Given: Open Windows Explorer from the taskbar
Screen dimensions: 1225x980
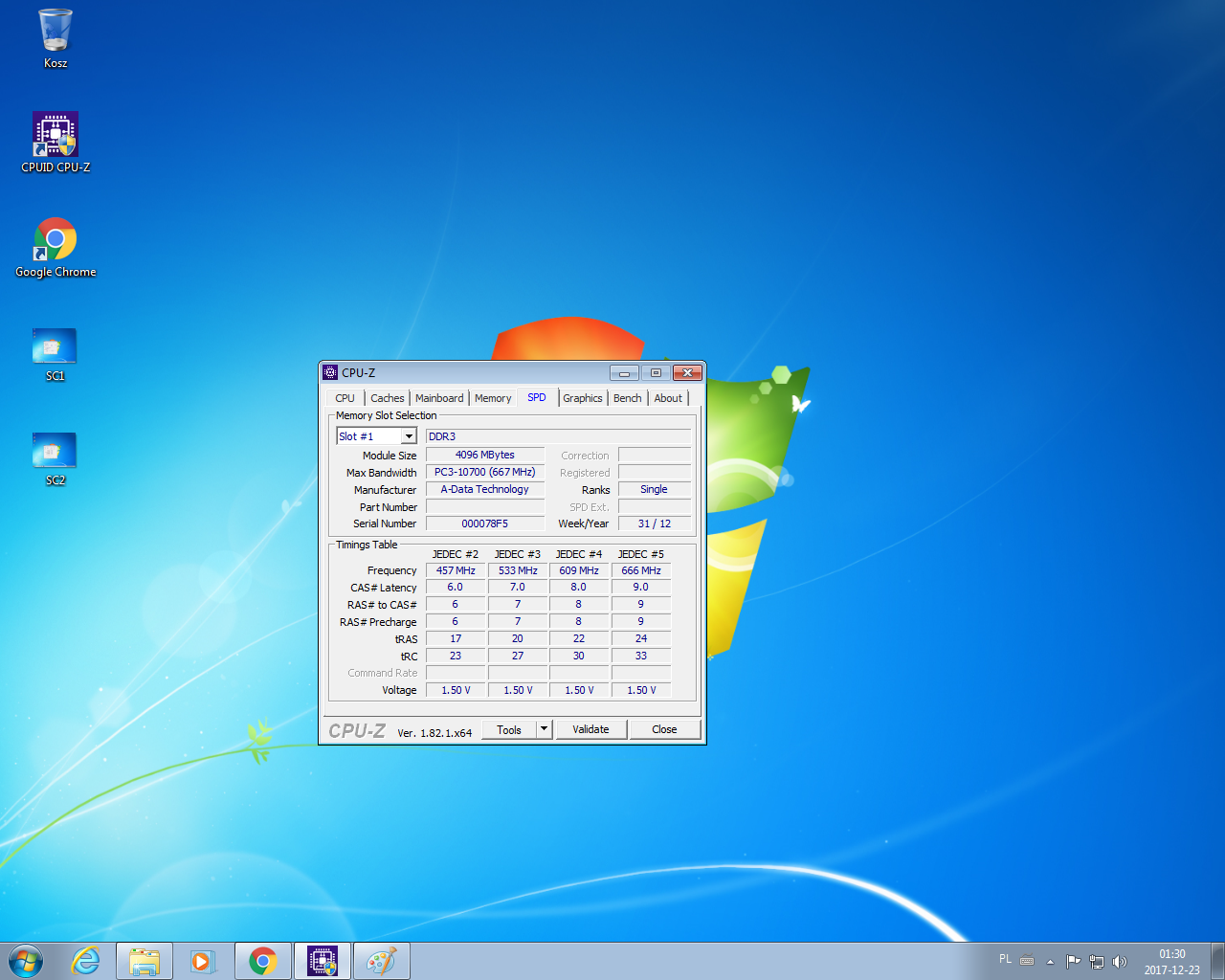Looking at the screenshot, I should 145,961.
